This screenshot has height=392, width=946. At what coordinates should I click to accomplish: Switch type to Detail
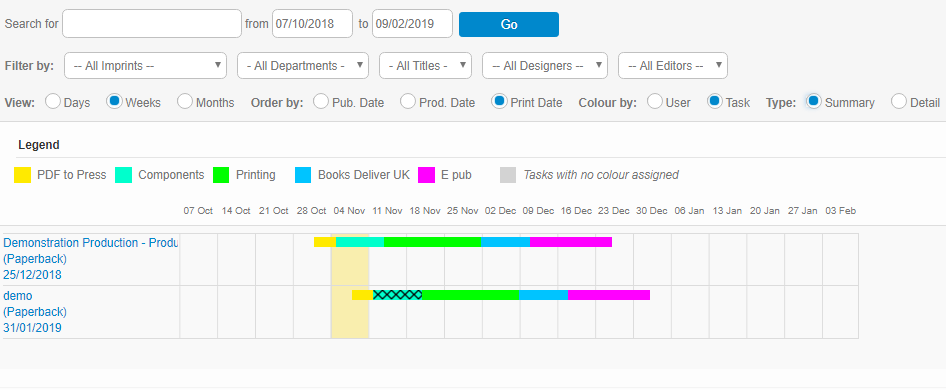[x=899, y=101]
